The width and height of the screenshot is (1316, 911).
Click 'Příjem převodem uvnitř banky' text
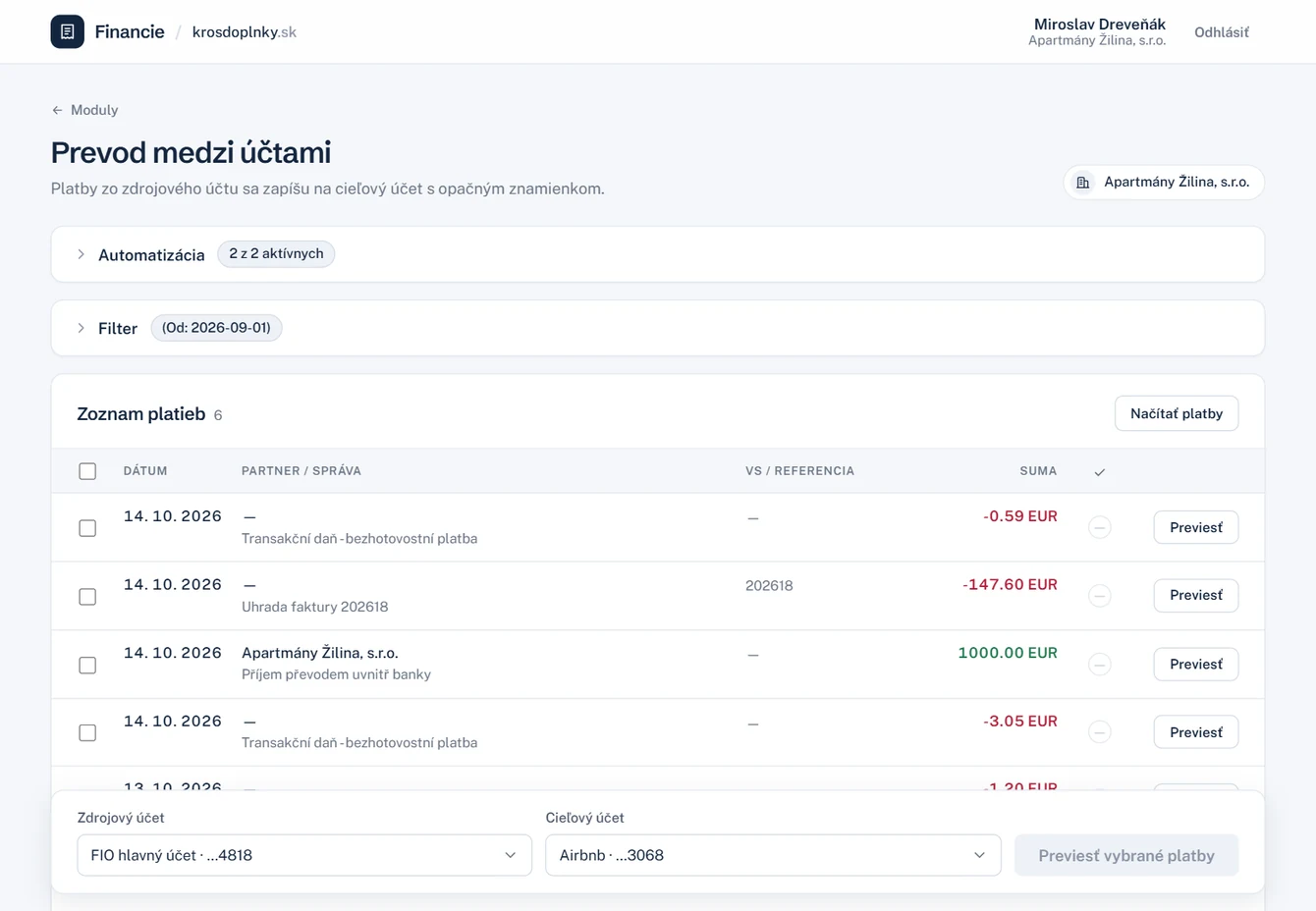[x=336, y=674]
